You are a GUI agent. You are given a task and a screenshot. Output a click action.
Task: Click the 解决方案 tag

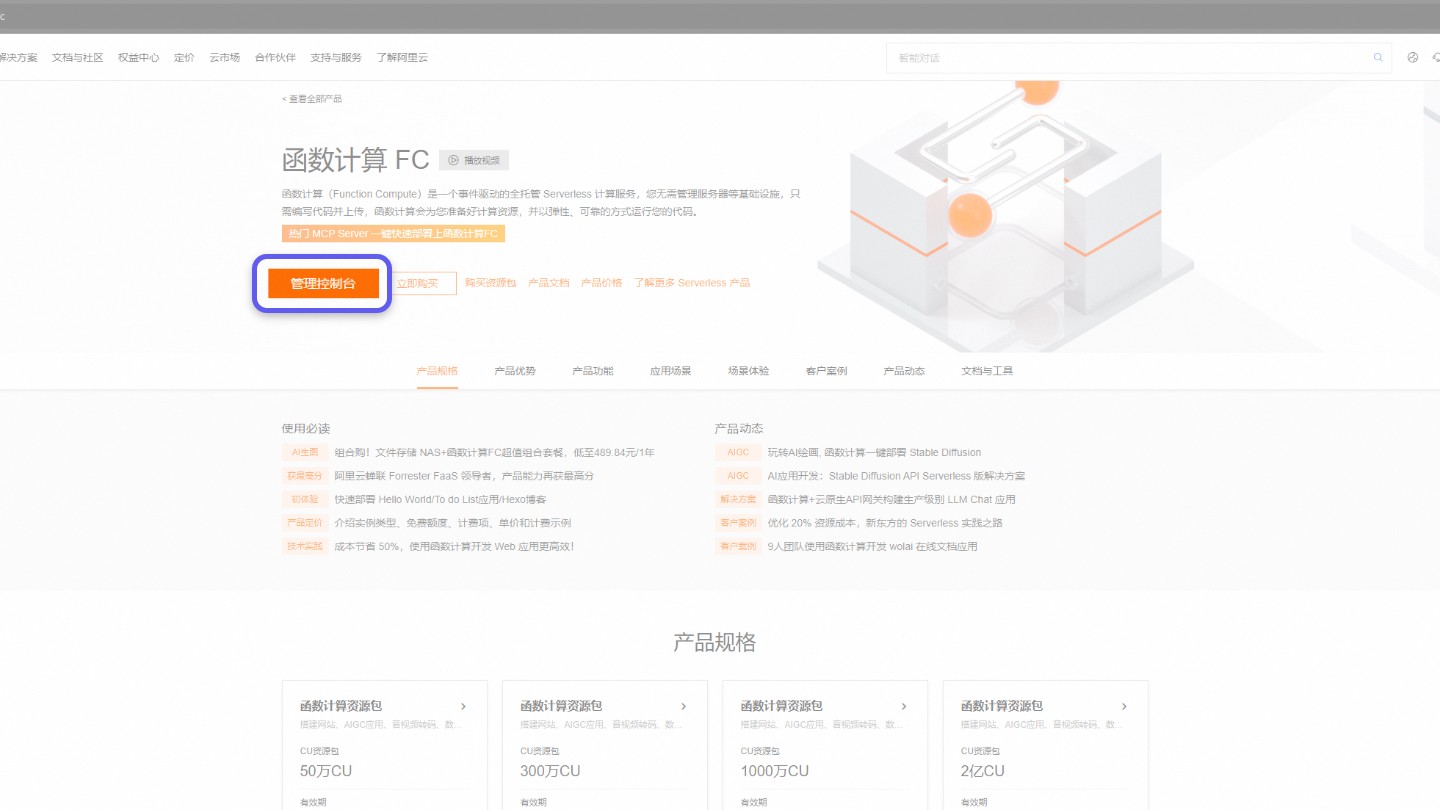[x=737, y=499]
